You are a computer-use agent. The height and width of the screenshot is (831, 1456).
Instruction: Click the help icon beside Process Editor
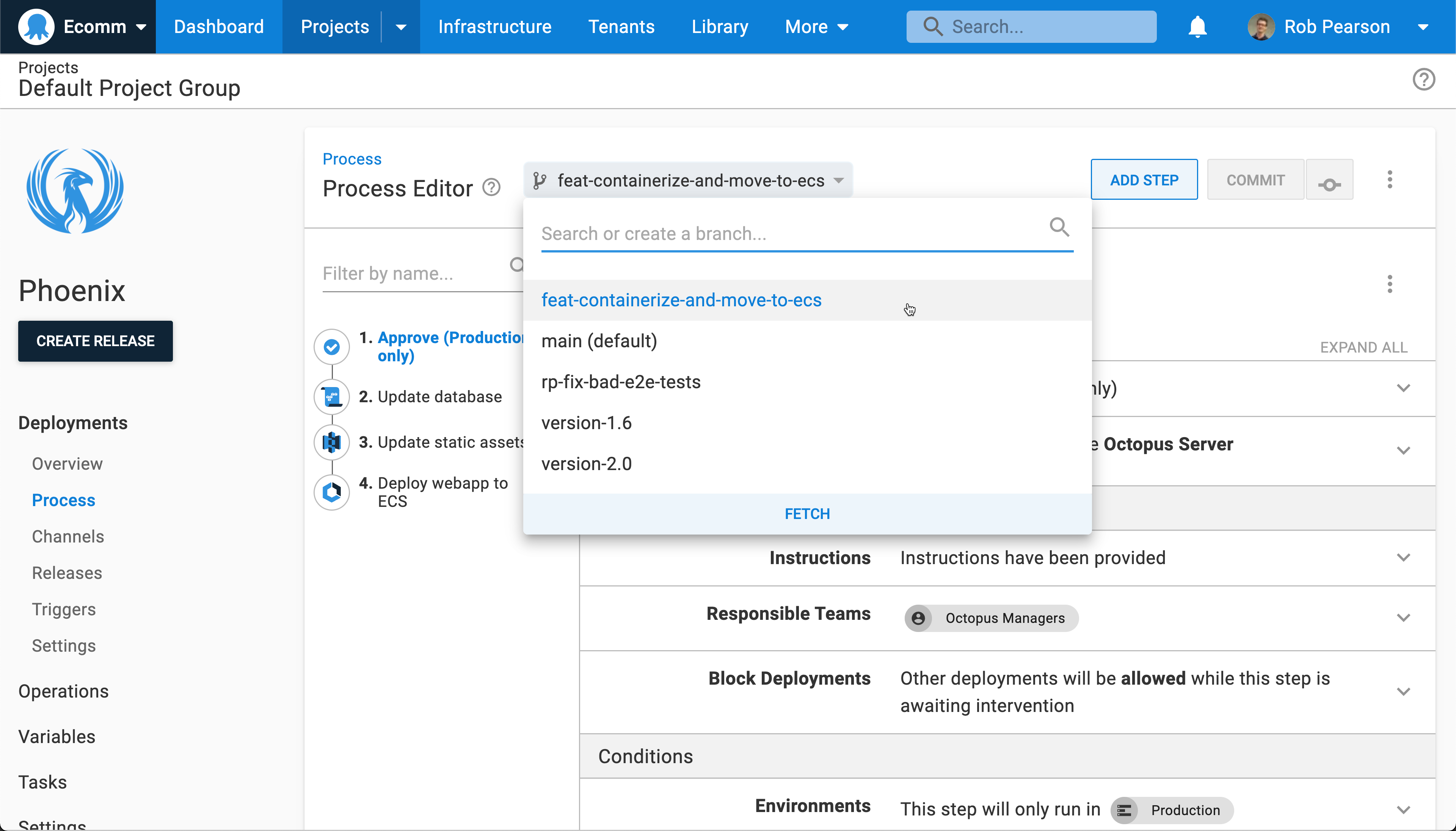pos(491,187)
